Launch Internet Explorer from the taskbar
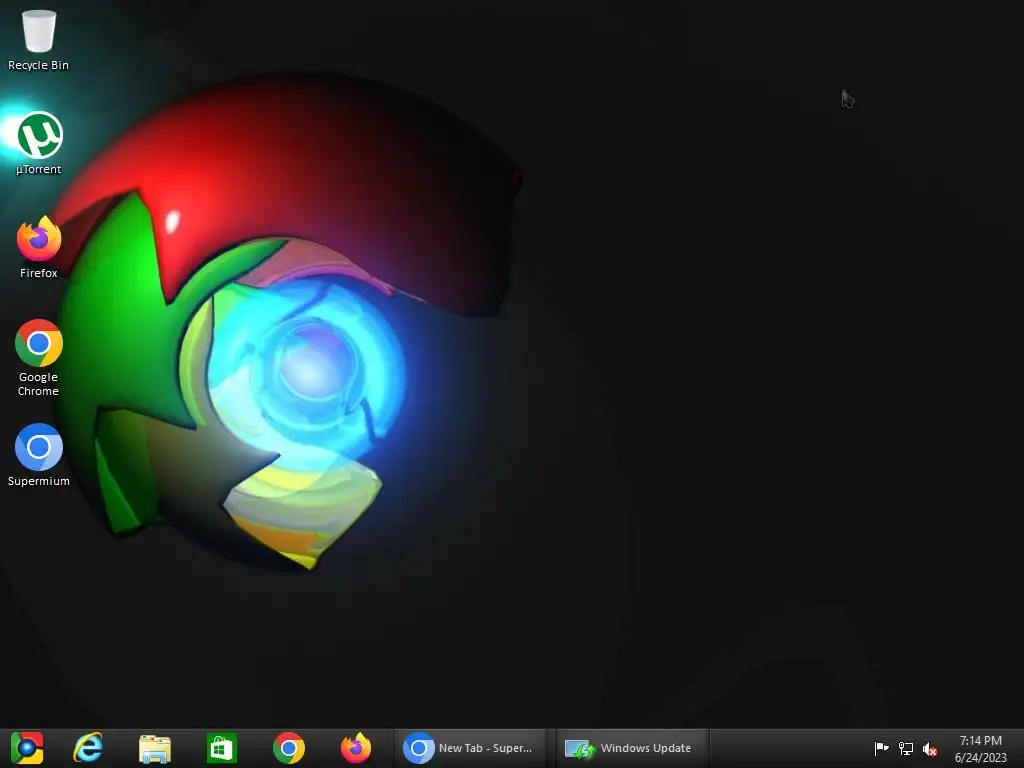 88,748
